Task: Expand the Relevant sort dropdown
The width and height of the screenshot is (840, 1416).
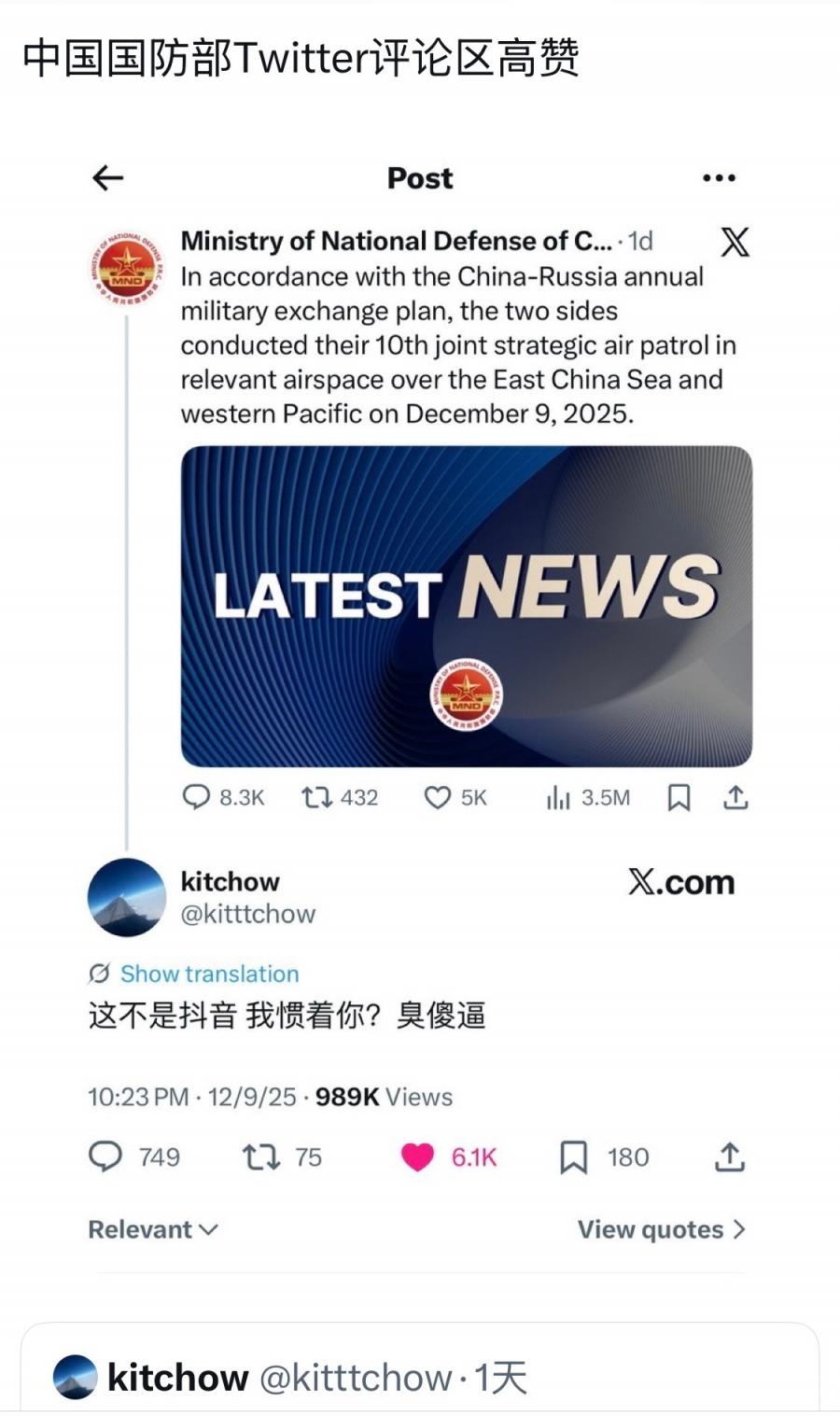Action: (153, 1229)
